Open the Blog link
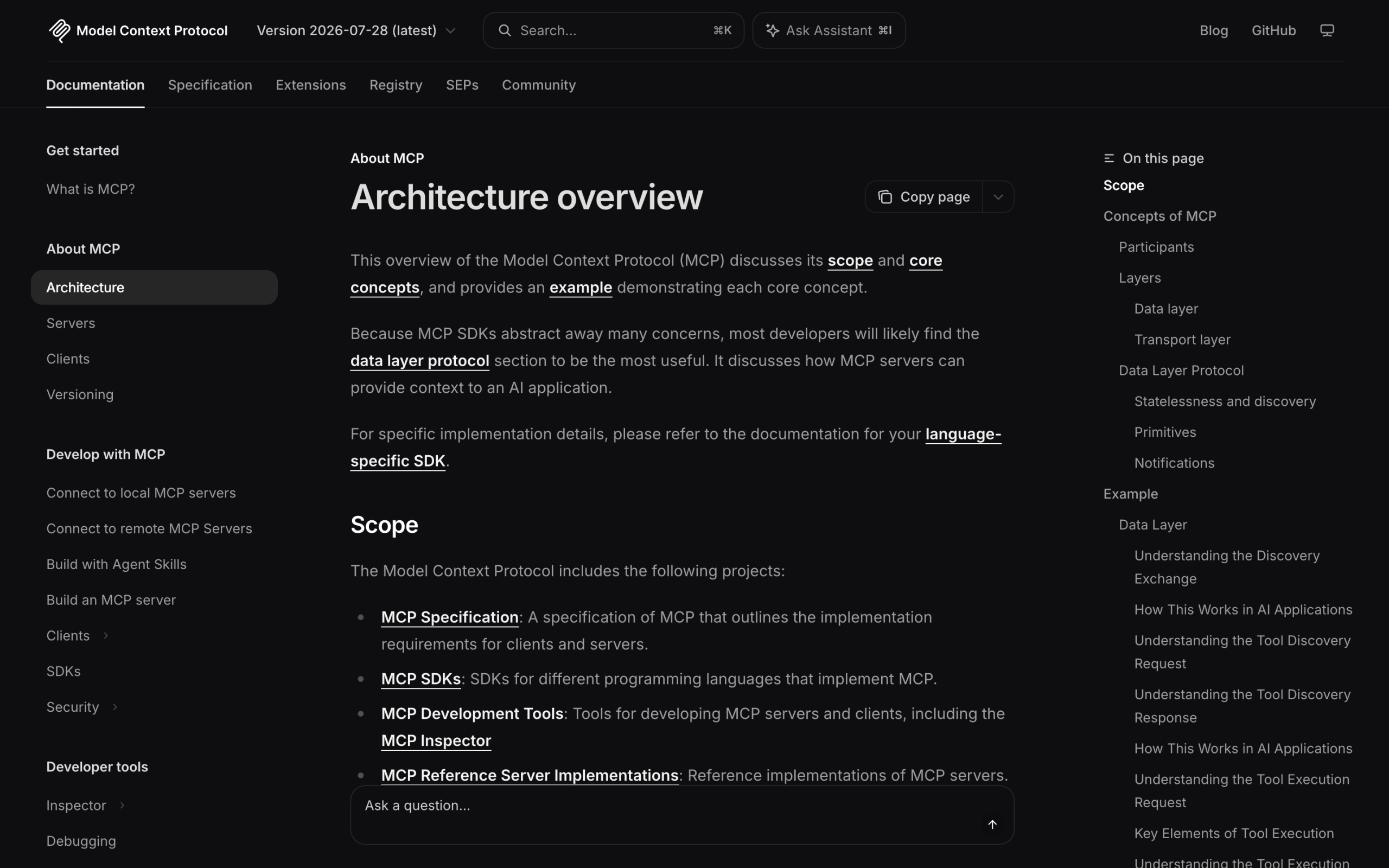1389x868 pixels. tap(1213, 30)
